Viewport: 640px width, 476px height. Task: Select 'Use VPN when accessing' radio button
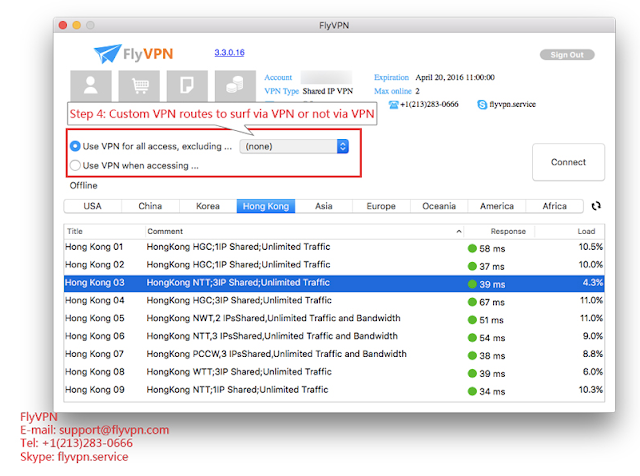tap(75, 165)
